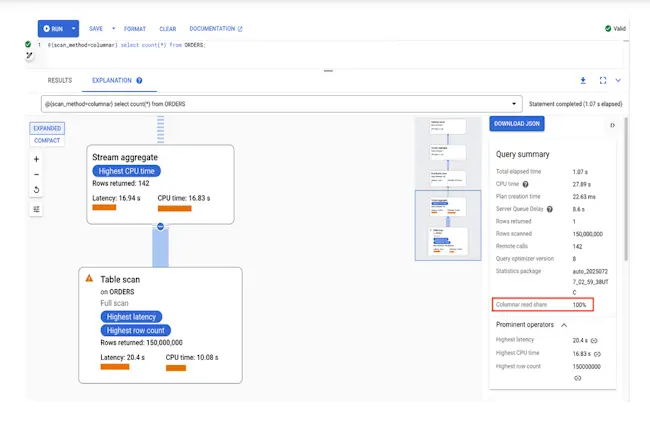The height and width of the screenshot is (433, 650).
Task: Click the magic wand icon under line number
Action: point(29,56)
